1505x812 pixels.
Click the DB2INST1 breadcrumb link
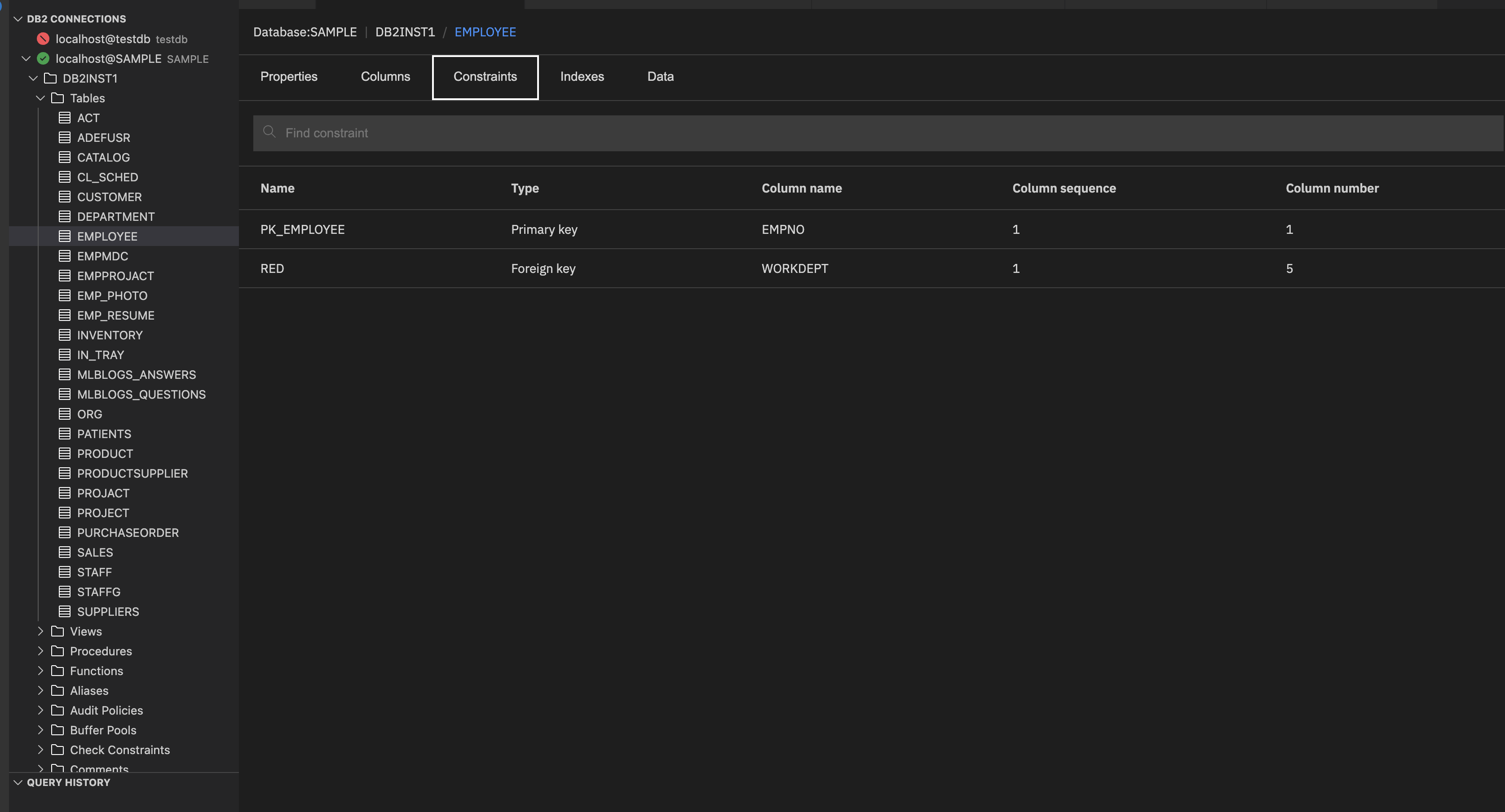point(405,32)
